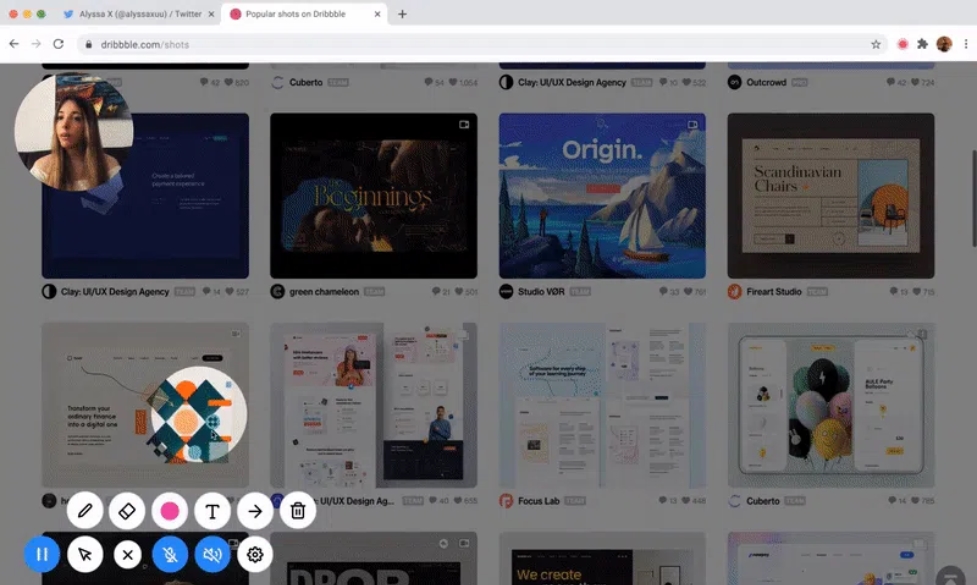
Task: Open the Scandinavian Chairs shot thumbnail
Action: [831, 196]
